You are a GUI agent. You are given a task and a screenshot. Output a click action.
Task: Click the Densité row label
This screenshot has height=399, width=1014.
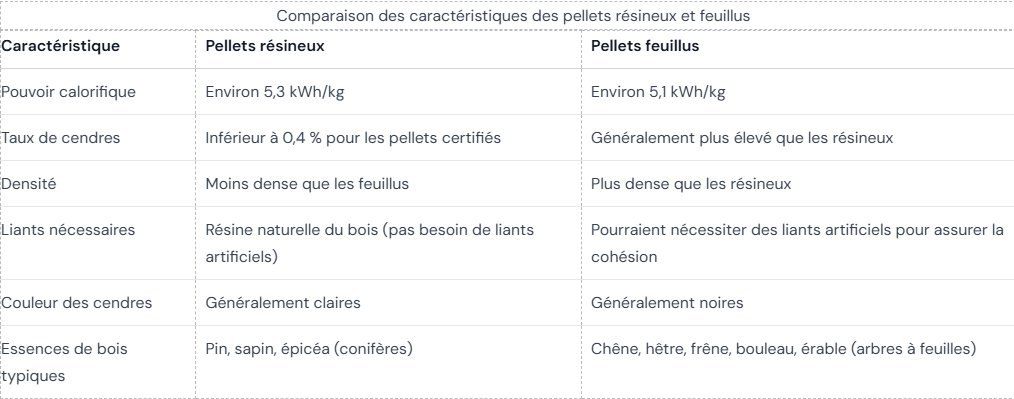click(98, 184)
